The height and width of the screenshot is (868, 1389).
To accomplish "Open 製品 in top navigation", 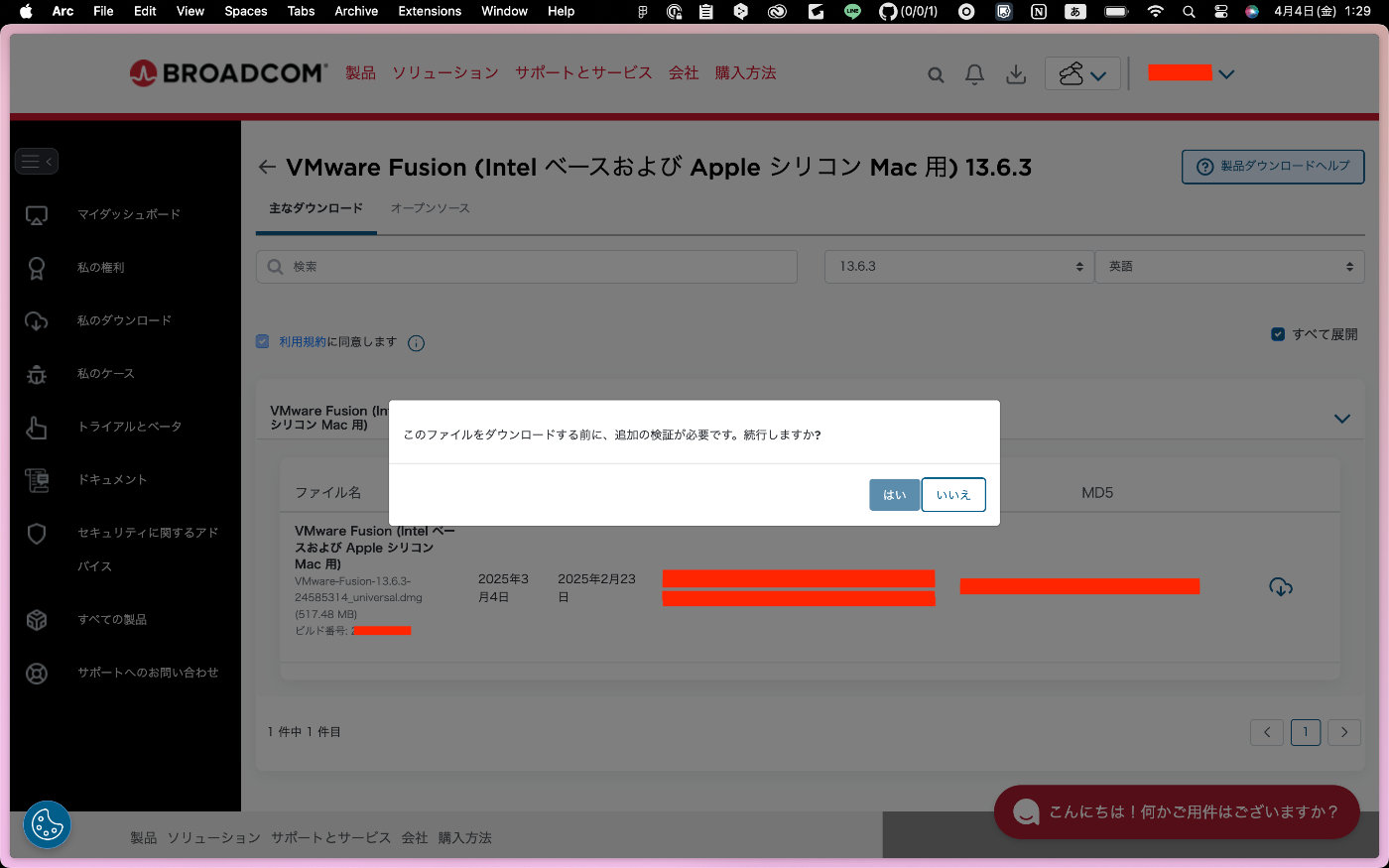I will click(360, 73).
